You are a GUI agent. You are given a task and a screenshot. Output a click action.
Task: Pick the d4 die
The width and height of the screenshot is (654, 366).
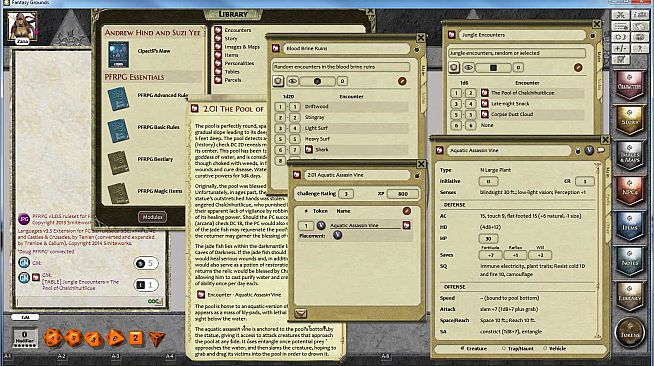point(157,338)
